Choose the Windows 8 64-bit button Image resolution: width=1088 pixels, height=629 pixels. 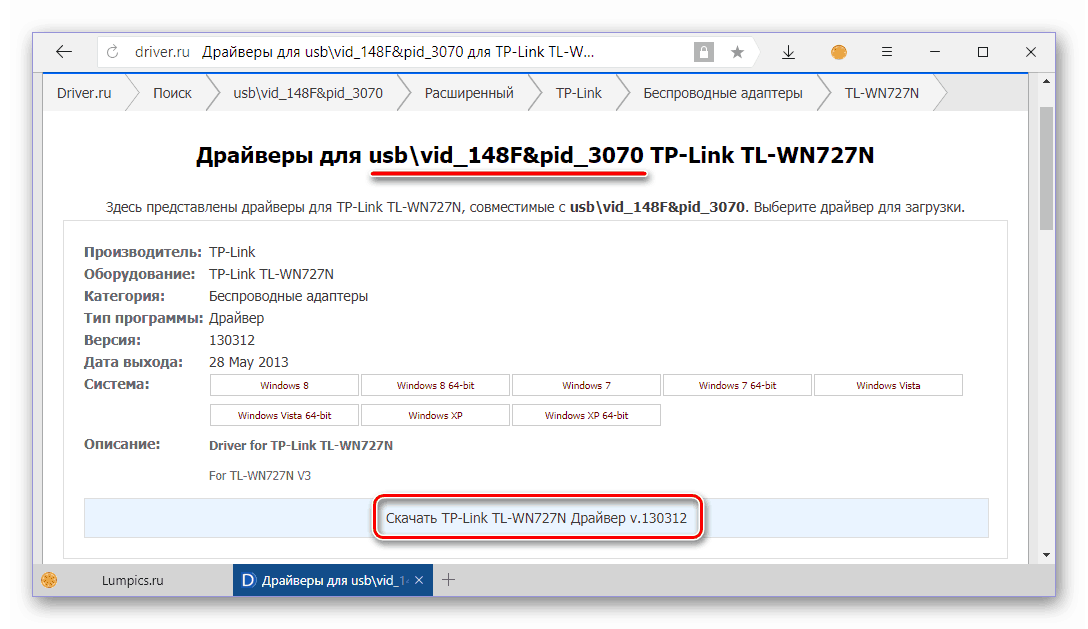click(x=436, y=385)
